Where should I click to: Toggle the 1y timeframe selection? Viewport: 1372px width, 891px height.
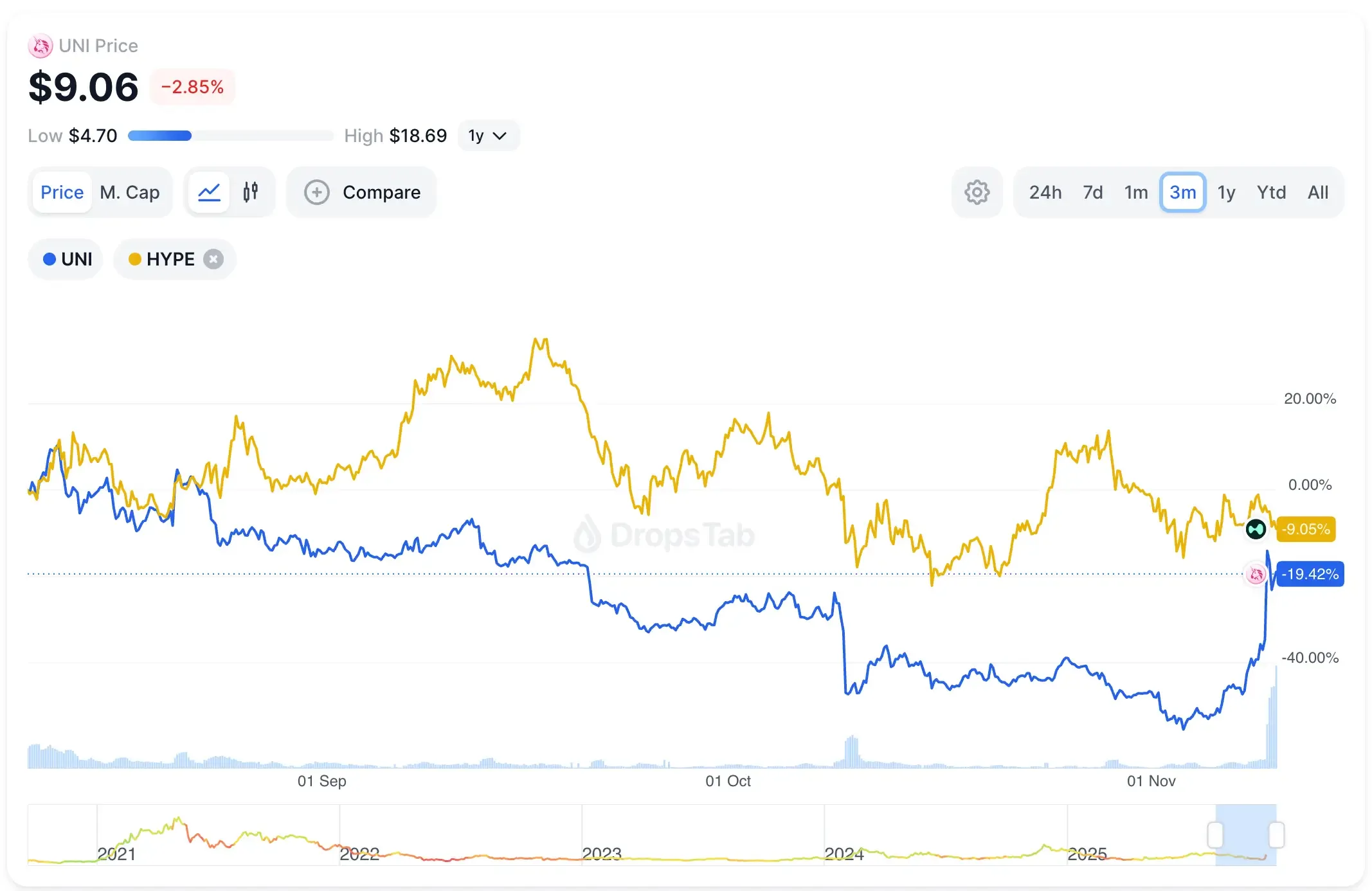coord(1227,192)
